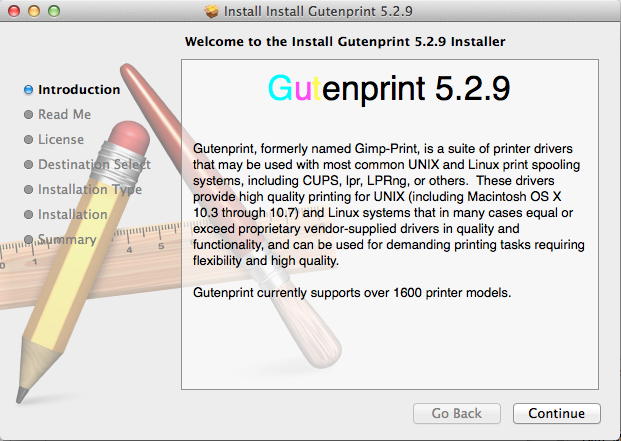621x441 pixels.
Task: Click the gray bullet beside Installation Type
Action: click(29, 190)
